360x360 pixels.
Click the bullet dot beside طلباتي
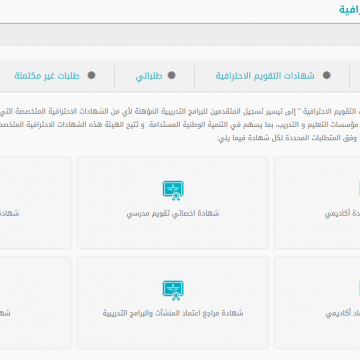pos(171,75)
